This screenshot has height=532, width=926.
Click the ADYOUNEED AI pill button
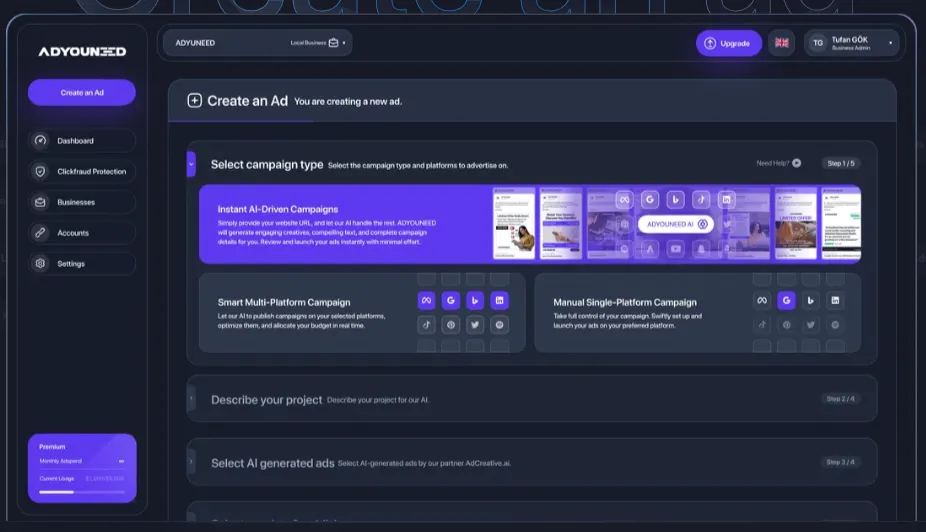pos(676,224)
